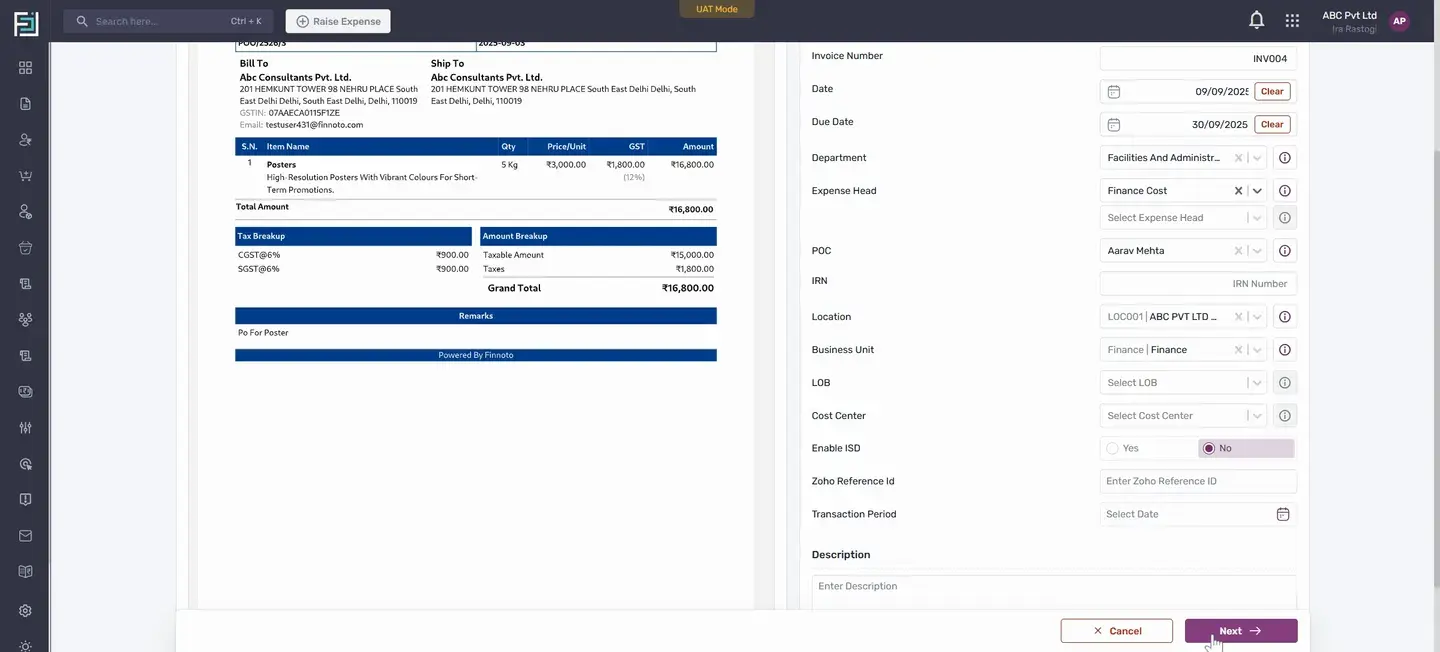The height and width of the screenshot is (652, 1440).
Task: Click the Finnoto logo at top left
Action: (26, 22)
